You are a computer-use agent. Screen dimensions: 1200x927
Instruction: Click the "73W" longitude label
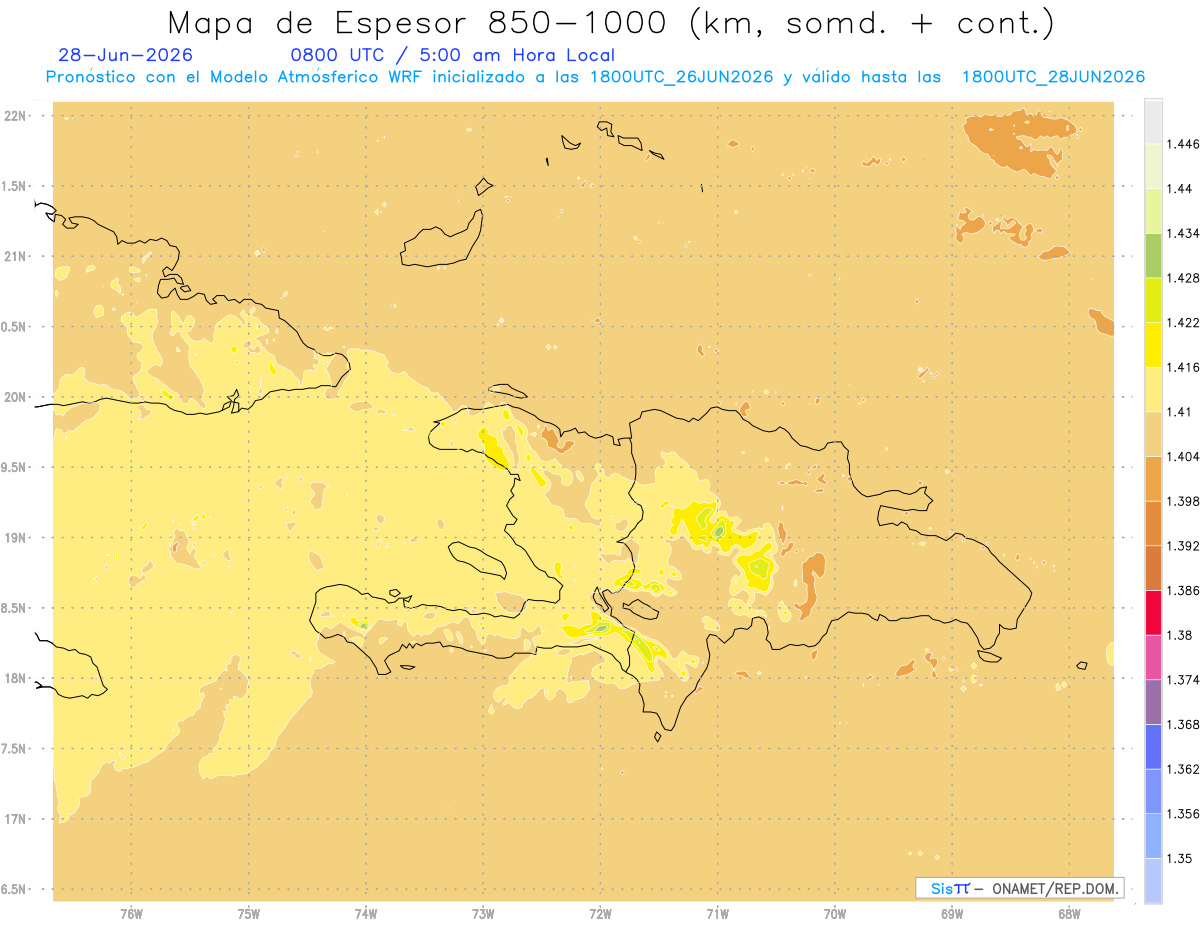point(483,913)
